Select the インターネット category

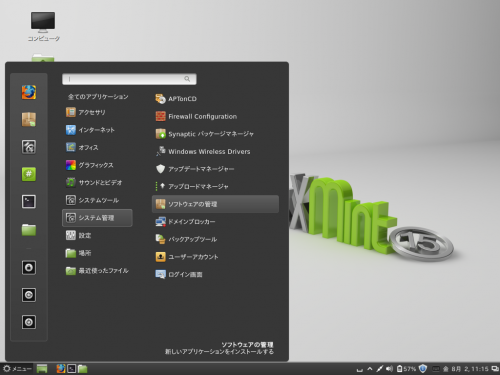[97, 130]
